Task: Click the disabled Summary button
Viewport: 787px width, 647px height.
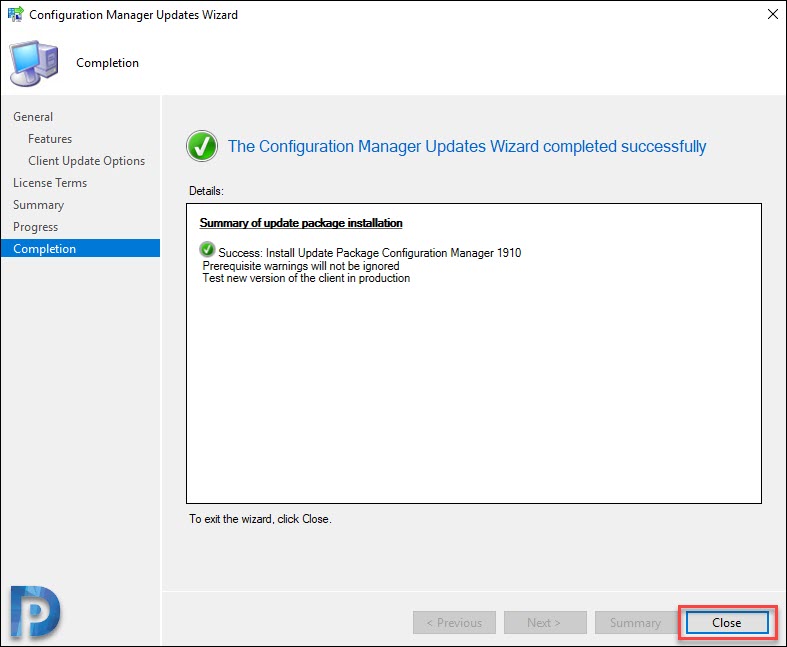Action: 635,622
